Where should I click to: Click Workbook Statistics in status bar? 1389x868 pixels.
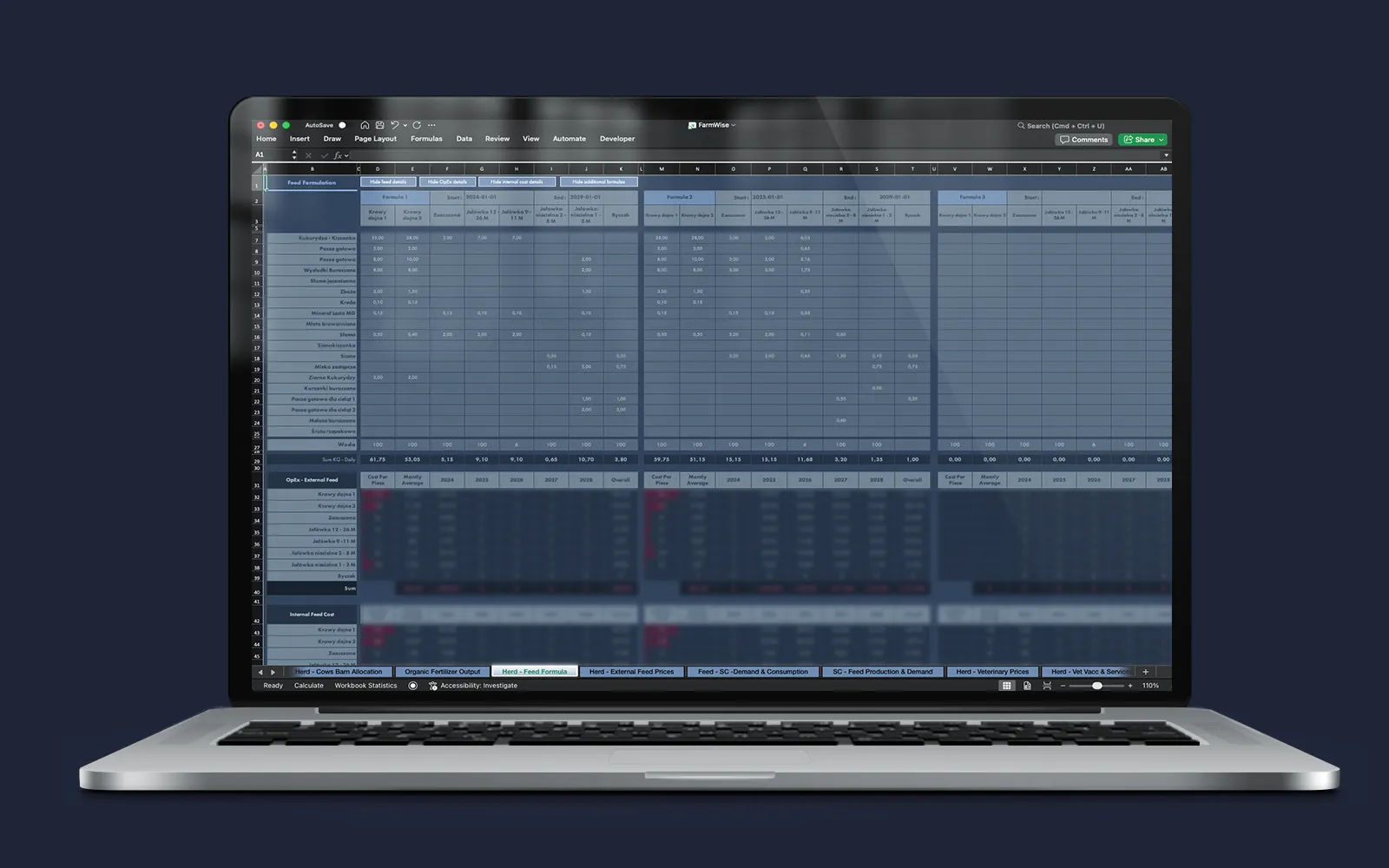(x=365, y=686)
